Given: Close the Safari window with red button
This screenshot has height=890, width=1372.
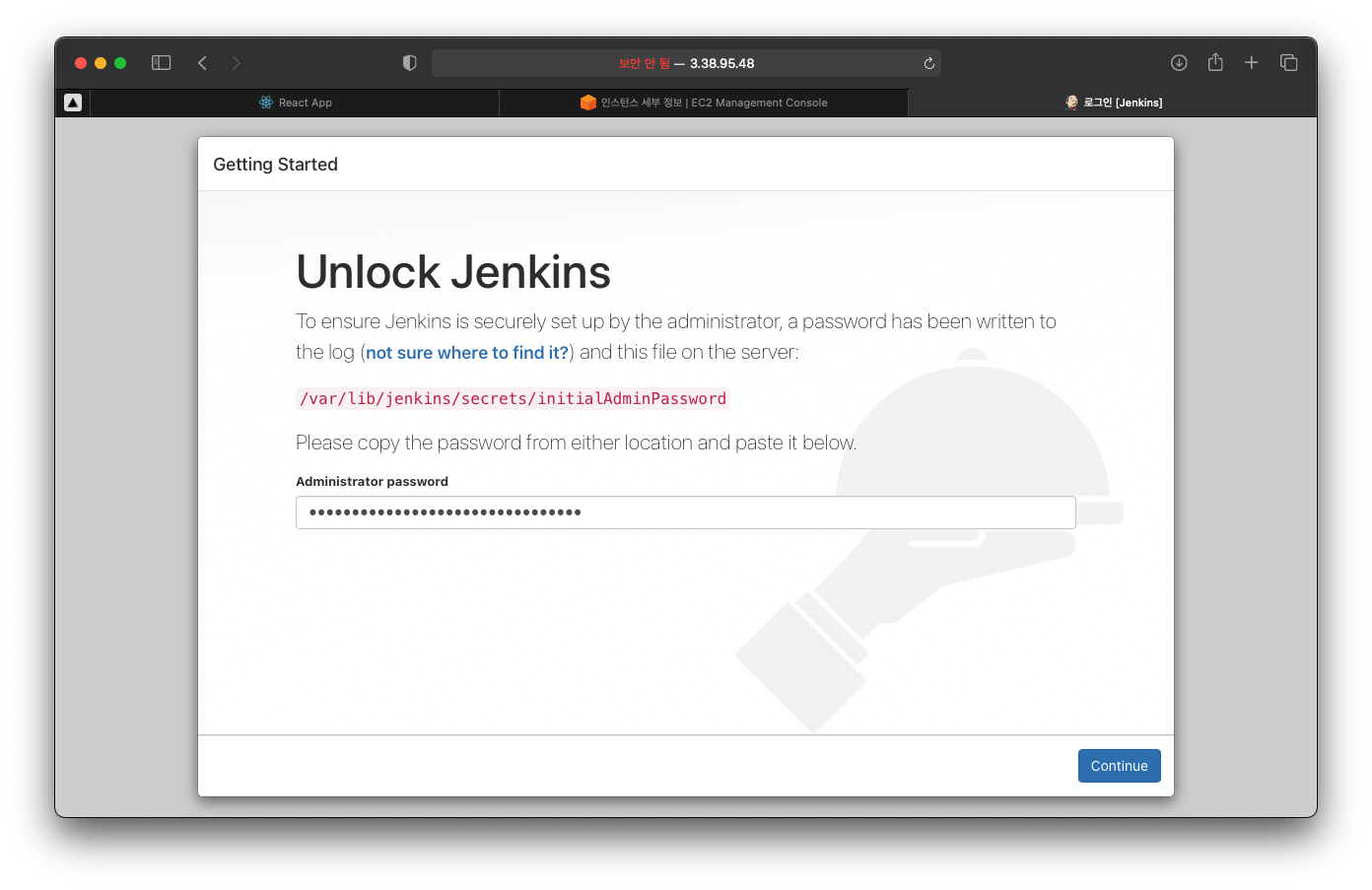Looking at the screenshot, I should coord(81,63).
